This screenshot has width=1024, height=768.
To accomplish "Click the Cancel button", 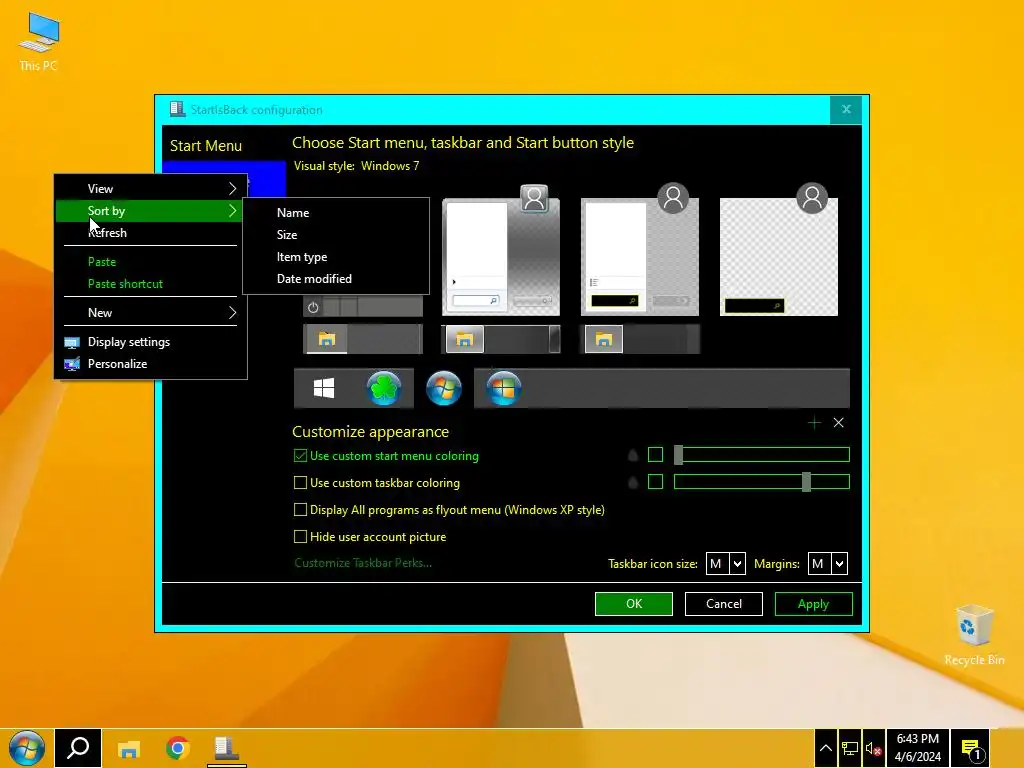I will click(x=724, y=604).
